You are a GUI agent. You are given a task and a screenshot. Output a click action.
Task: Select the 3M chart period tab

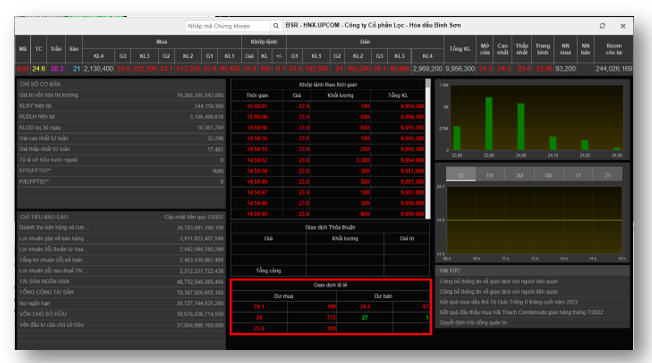coord(519,175)
